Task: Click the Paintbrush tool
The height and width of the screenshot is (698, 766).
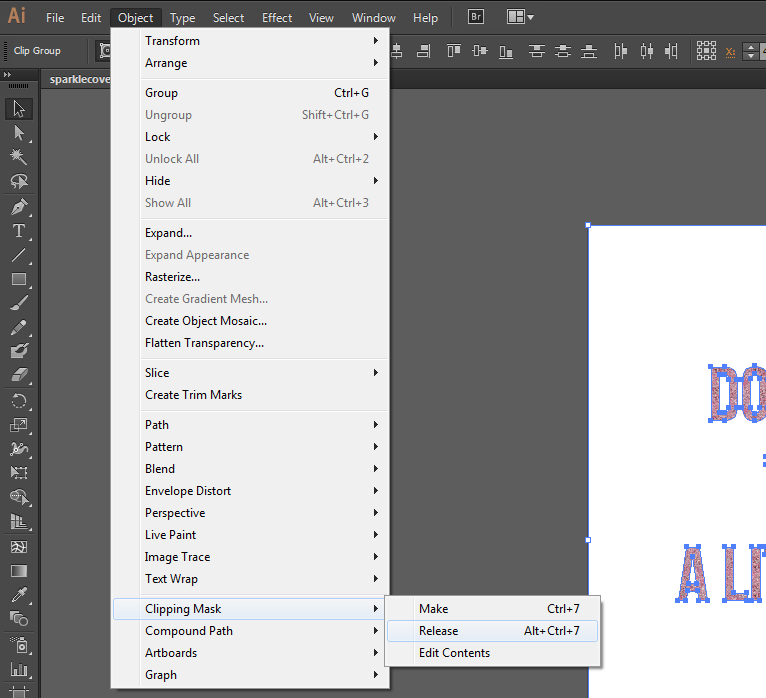Action: point(19,303)
